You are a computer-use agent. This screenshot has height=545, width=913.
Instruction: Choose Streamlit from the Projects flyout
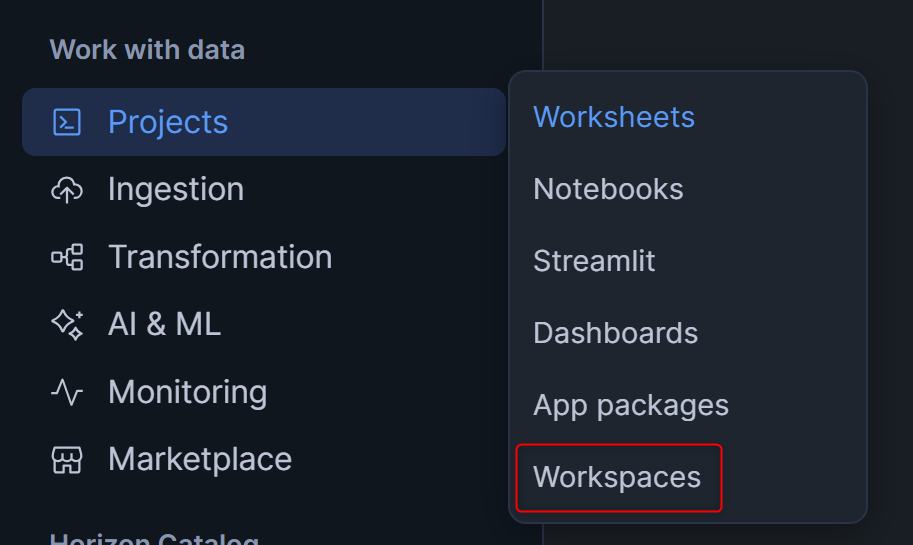pos(594,261)
